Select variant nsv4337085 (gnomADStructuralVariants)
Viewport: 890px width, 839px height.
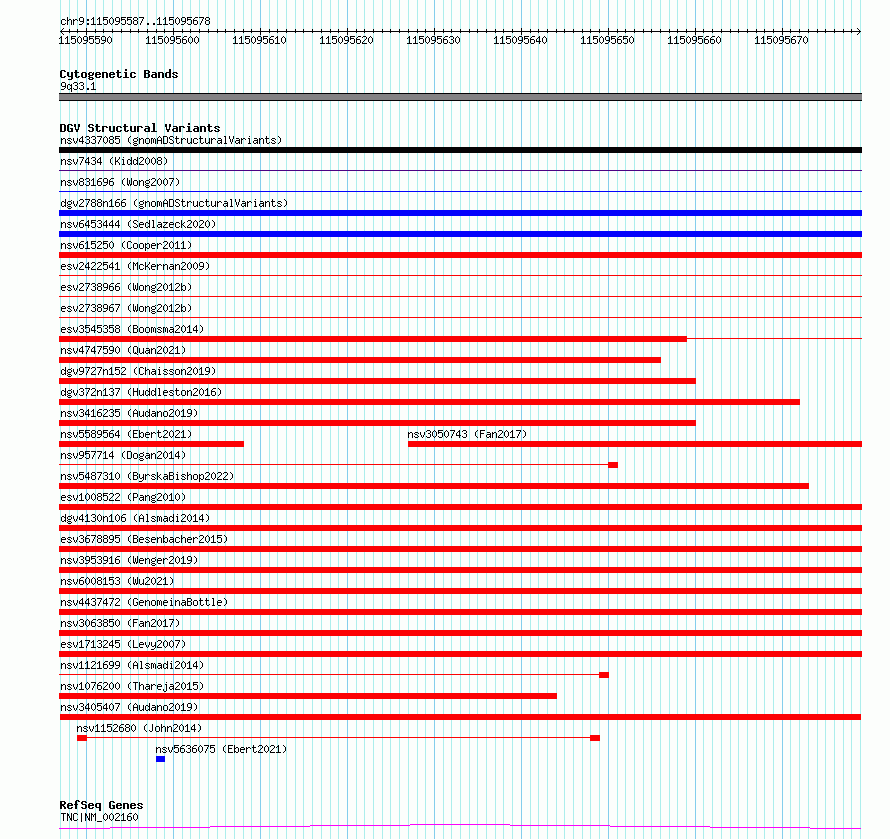[171, 140]
